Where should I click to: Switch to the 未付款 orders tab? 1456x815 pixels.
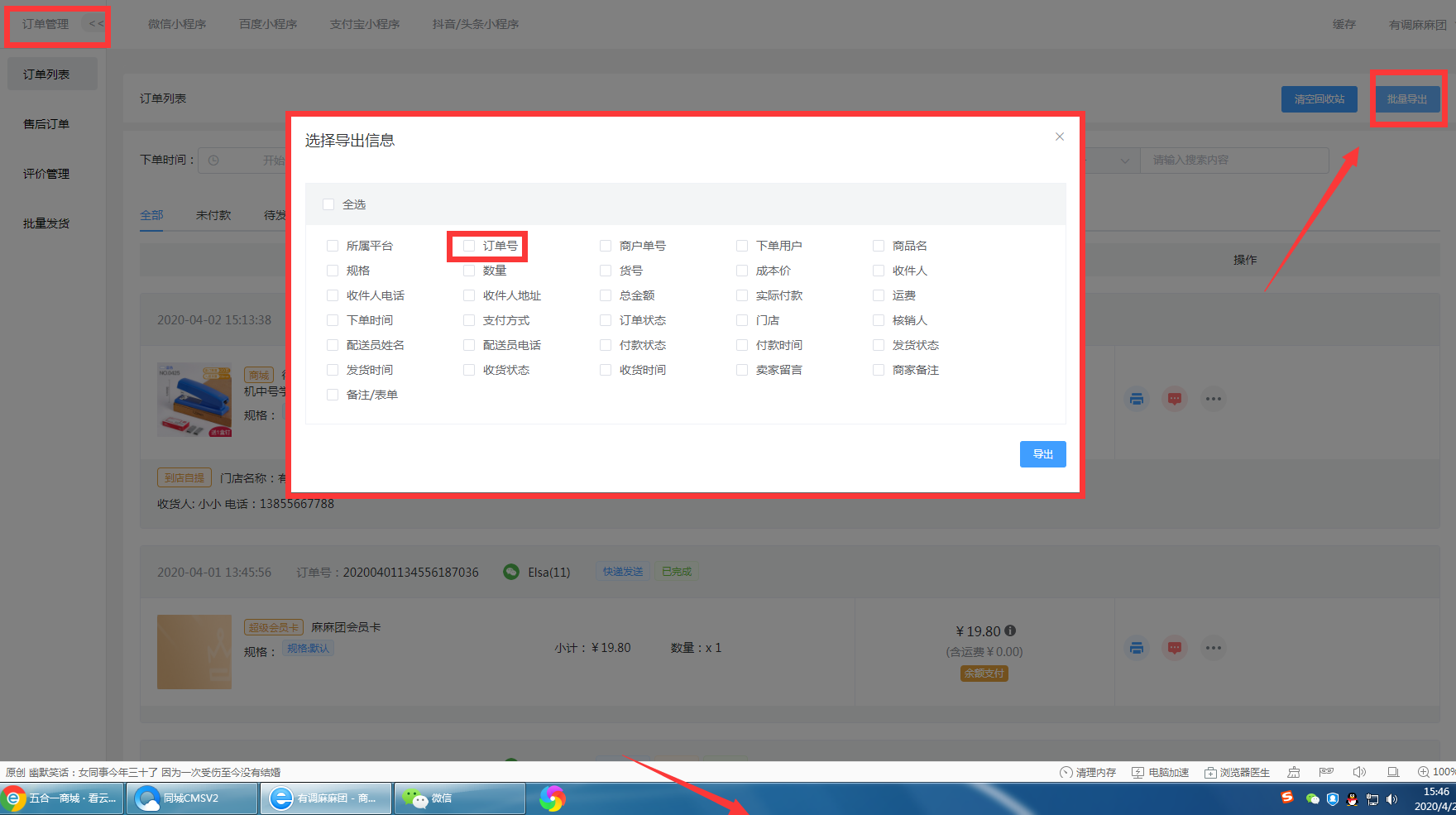[213, 215]
